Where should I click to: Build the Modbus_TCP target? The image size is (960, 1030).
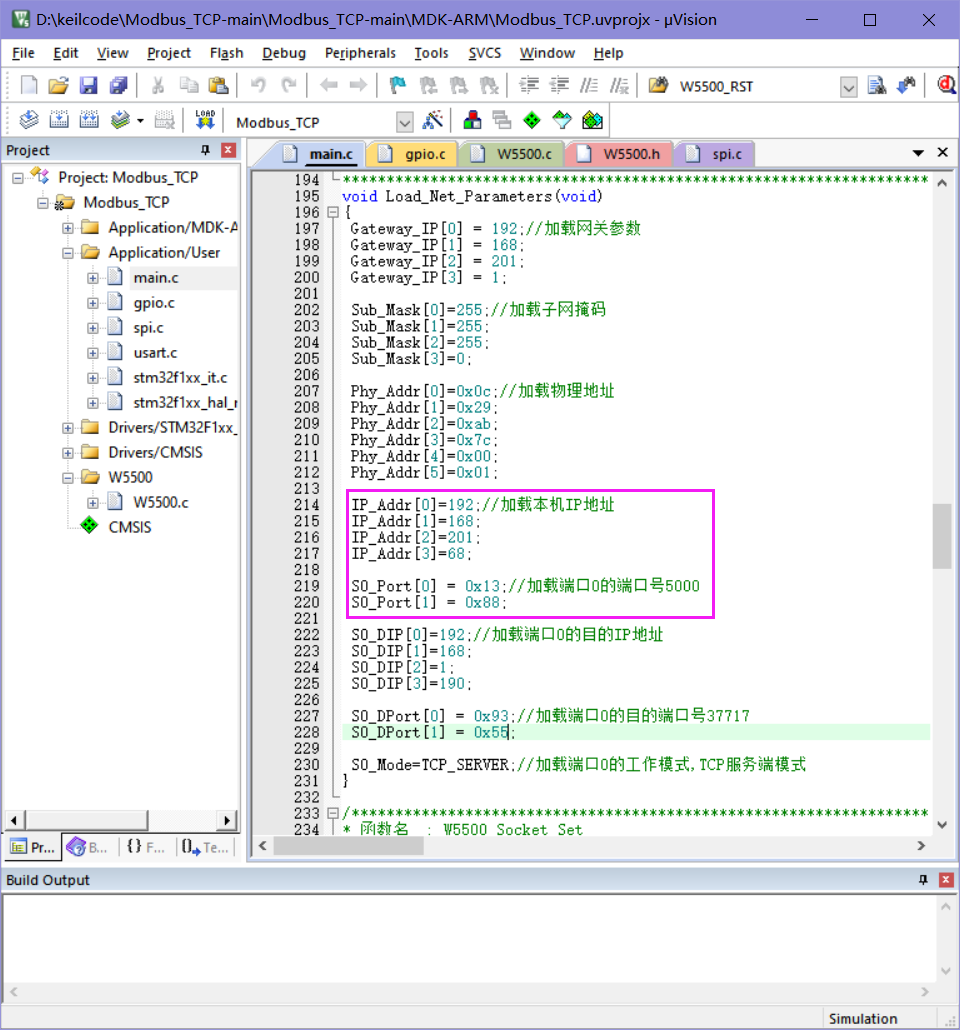pos(61,119)
